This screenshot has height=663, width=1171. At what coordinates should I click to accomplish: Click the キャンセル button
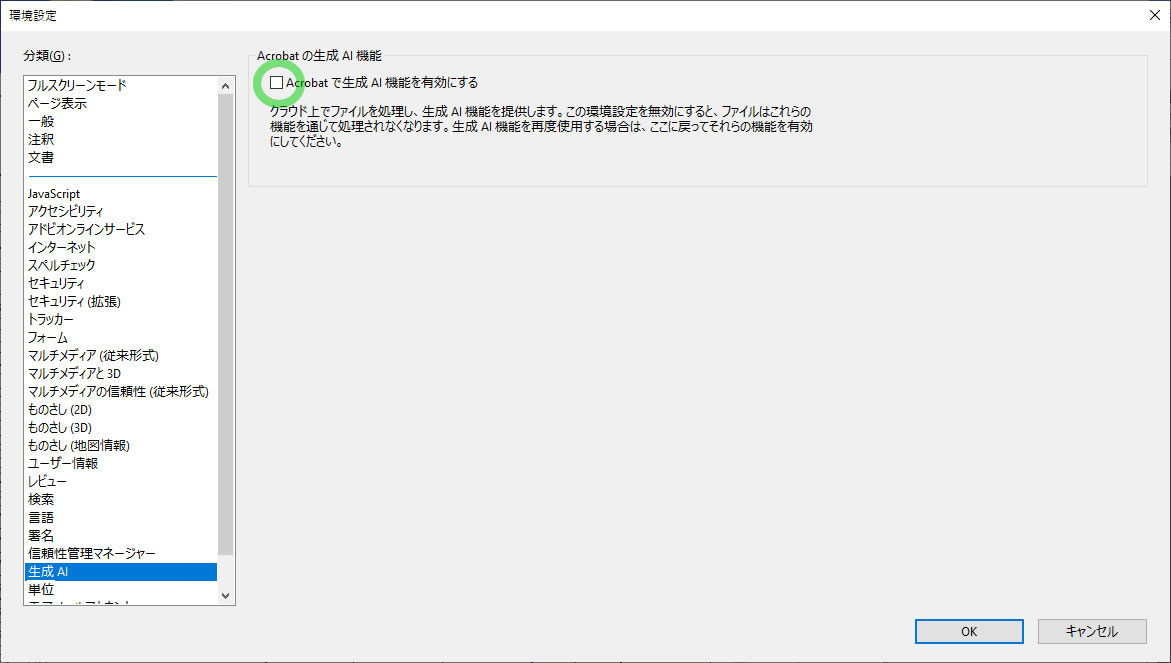point(1091,631)
